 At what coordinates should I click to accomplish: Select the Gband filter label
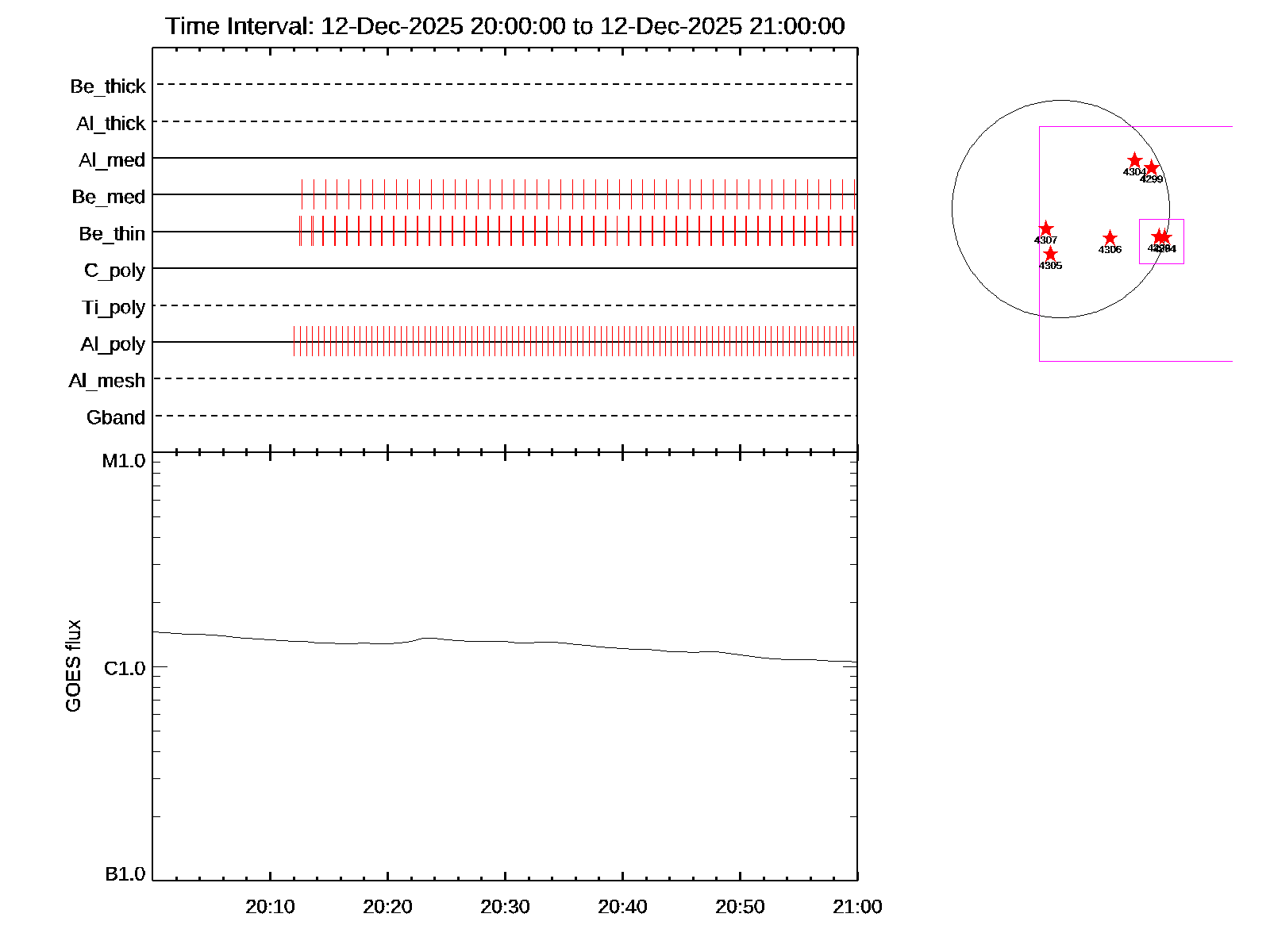(x=116, y=418)
